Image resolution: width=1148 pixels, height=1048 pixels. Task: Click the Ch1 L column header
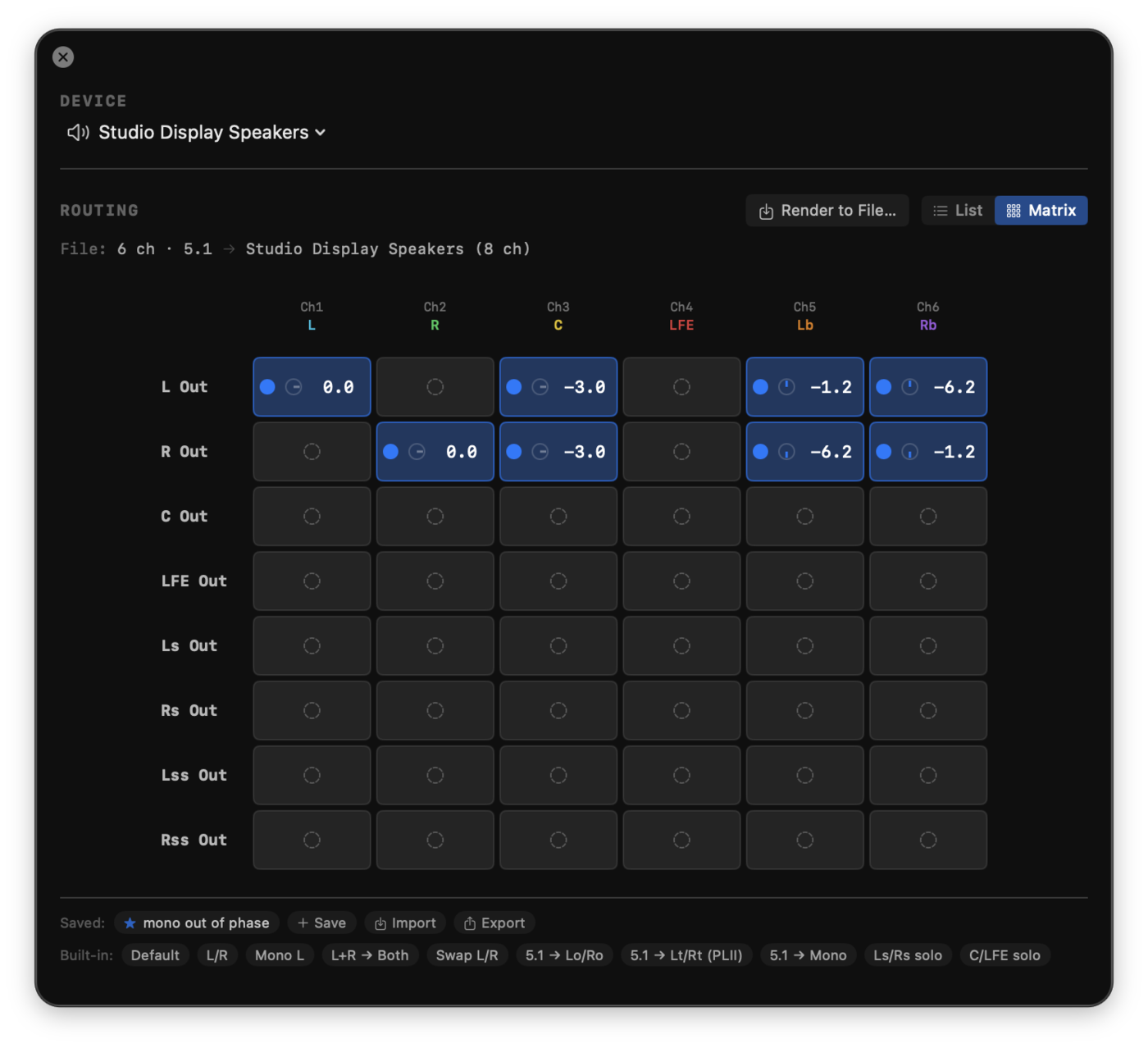312,316
